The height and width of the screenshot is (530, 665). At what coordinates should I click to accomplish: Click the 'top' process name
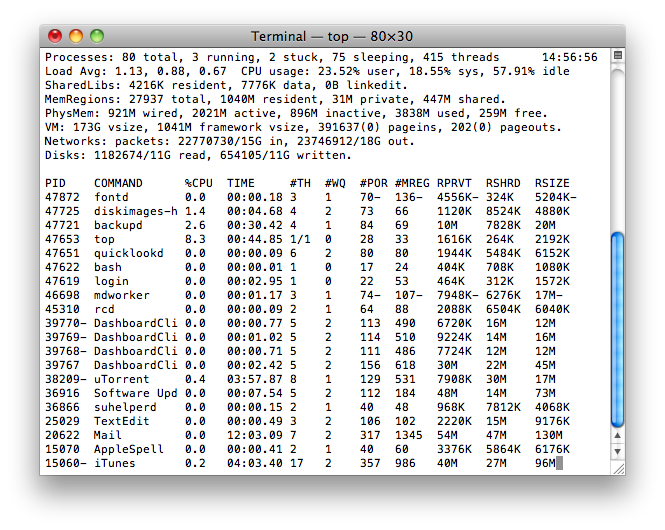[x=104, y=239]
